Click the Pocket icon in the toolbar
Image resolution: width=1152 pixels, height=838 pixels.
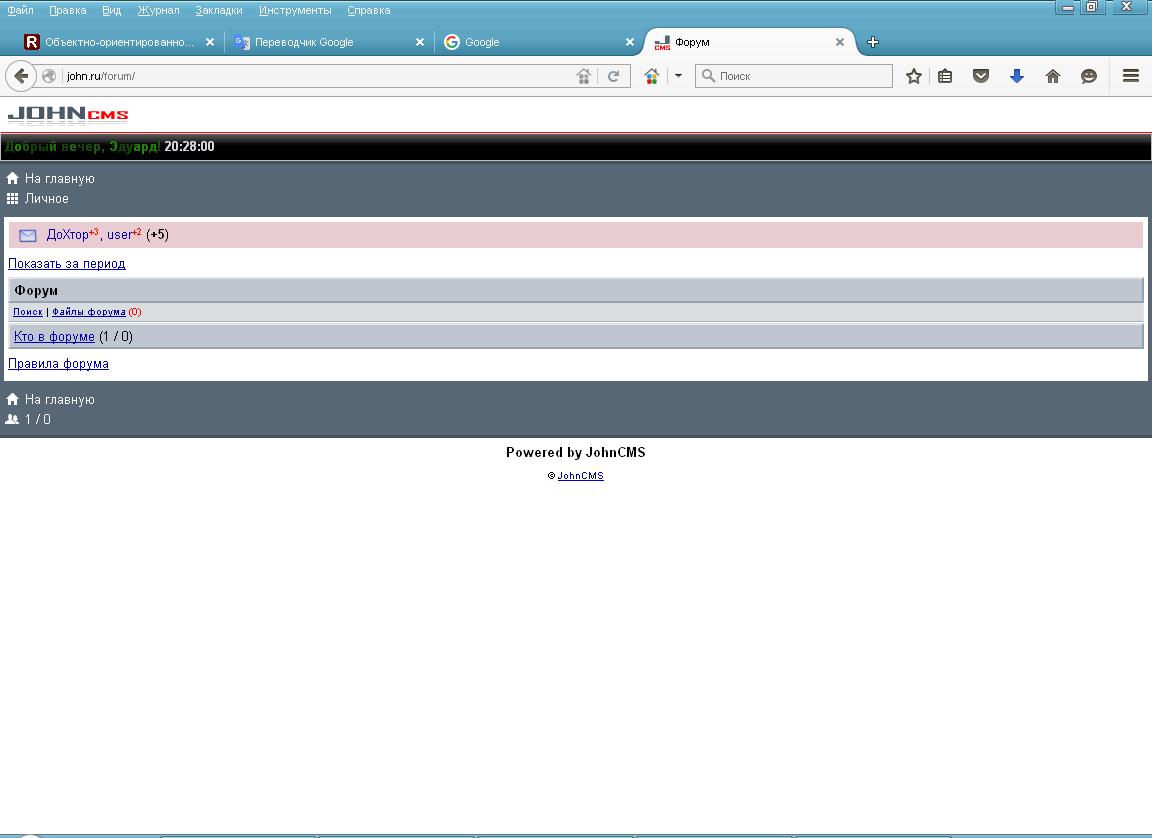click(981, 76)
